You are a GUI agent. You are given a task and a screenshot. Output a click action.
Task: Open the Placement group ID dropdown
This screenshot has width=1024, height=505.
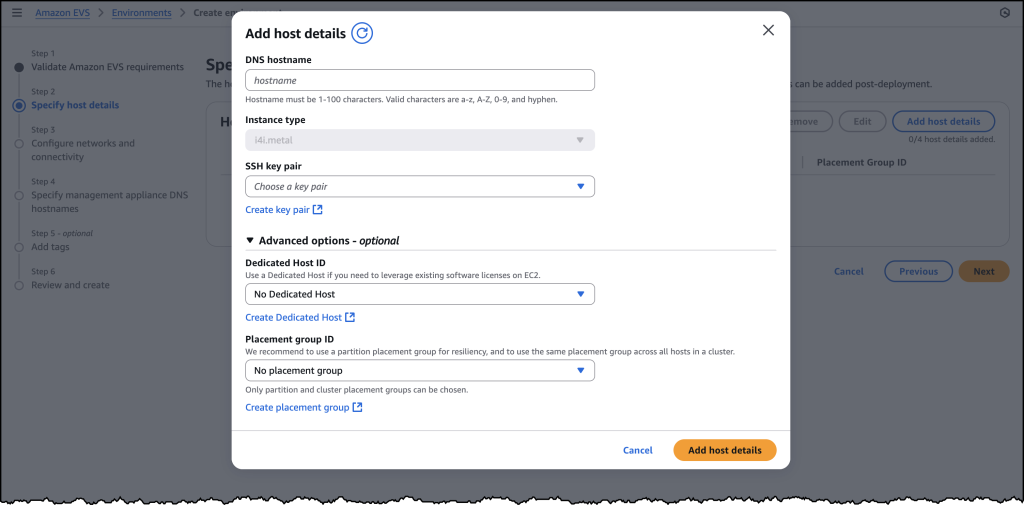[420, 371]
